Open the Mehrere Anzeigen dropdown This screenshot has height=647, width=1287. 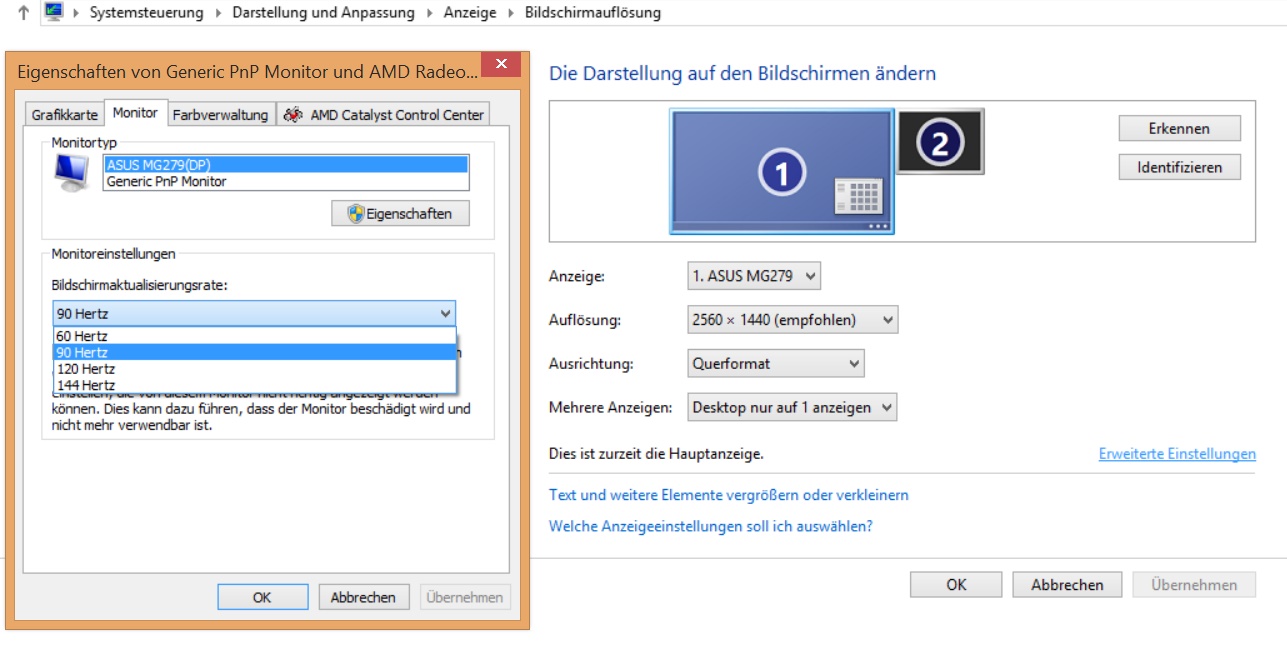792,407
